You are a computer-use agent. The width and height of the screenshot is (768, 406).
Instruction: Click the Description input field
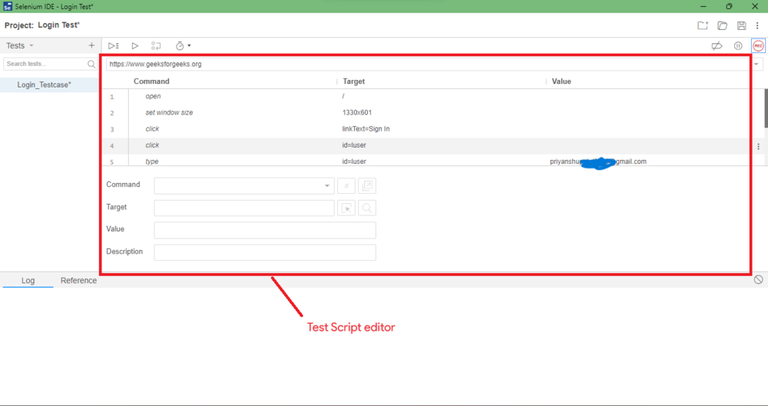tap(265, 252)
